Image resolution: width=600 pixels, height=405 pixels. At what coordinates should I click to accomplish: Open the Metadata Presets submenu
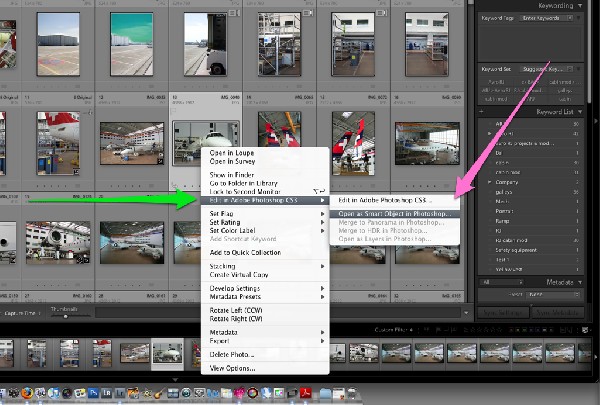point(265,297)
